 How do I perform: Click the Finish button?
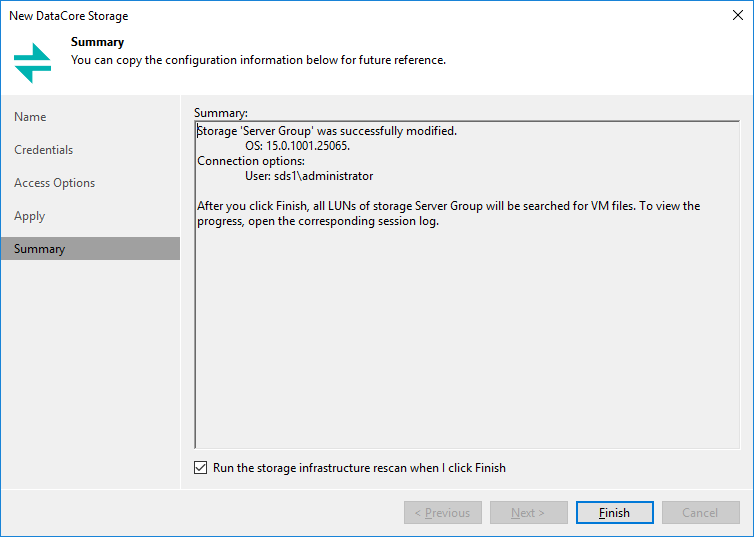615,512
